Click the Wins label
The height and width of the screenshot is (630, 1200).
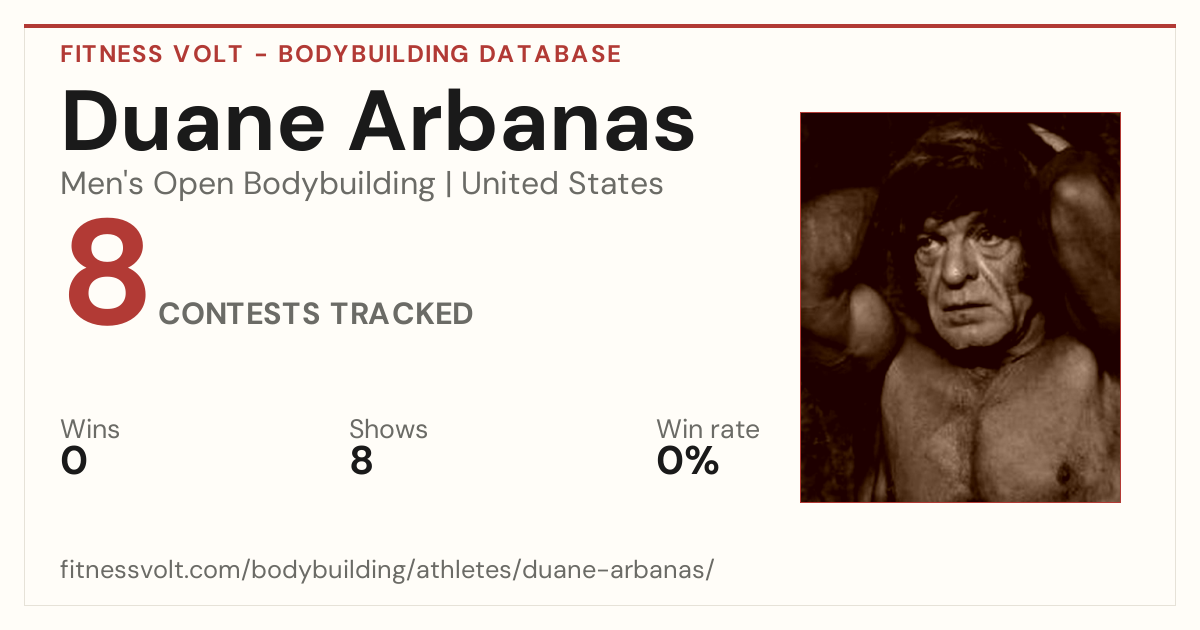pos(90,430)
